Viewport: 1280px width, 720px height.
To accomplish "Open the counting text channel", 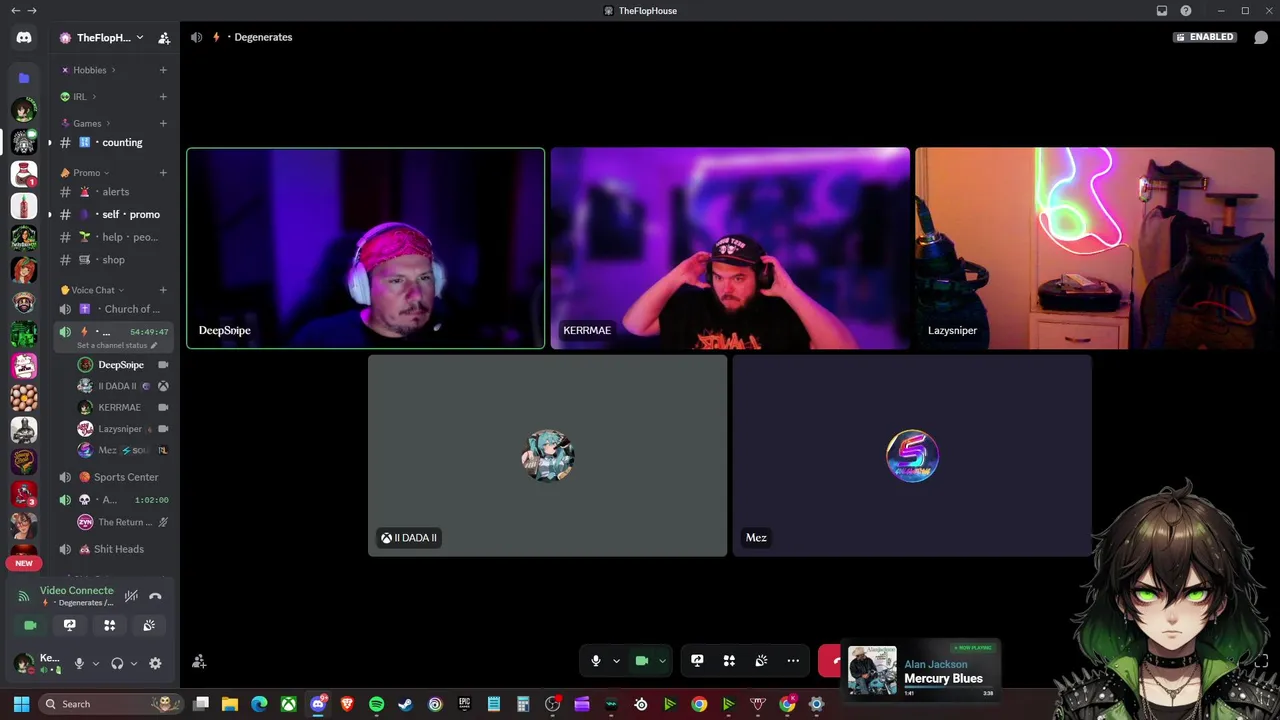I will pos(114,143).
